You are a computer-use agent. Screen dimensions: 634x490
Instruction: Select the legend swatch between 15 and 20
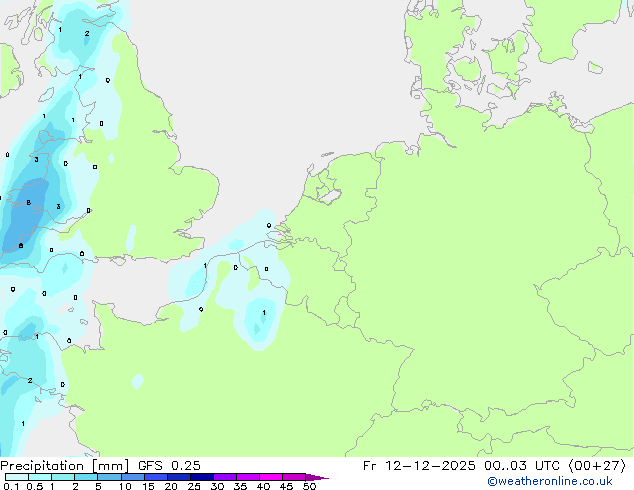click(x=155, y=477)
